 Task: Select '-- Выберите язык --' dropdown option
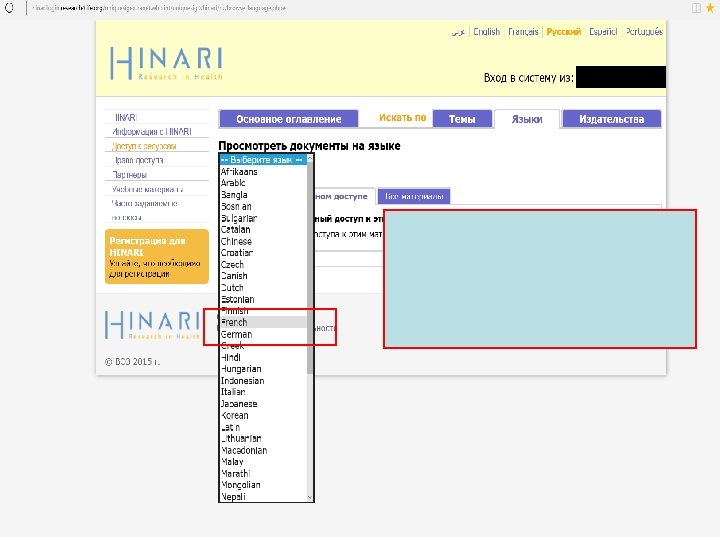263,160
